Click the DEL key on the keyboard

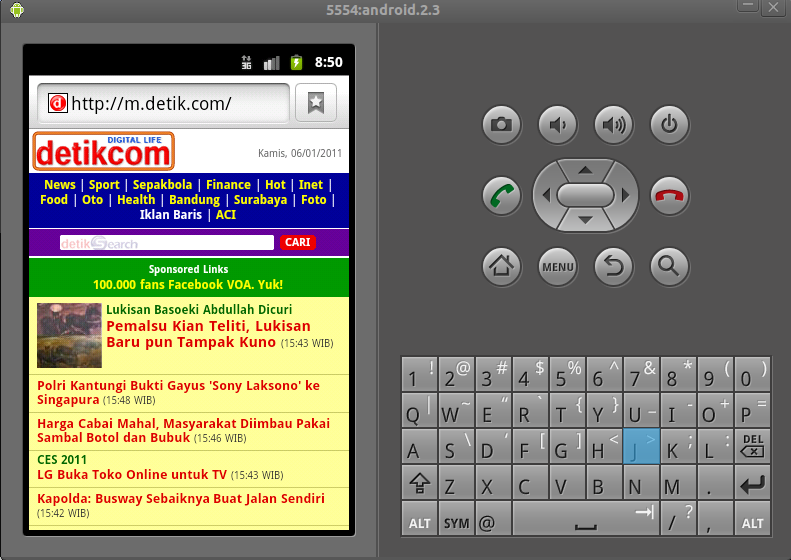click(753, 446)
